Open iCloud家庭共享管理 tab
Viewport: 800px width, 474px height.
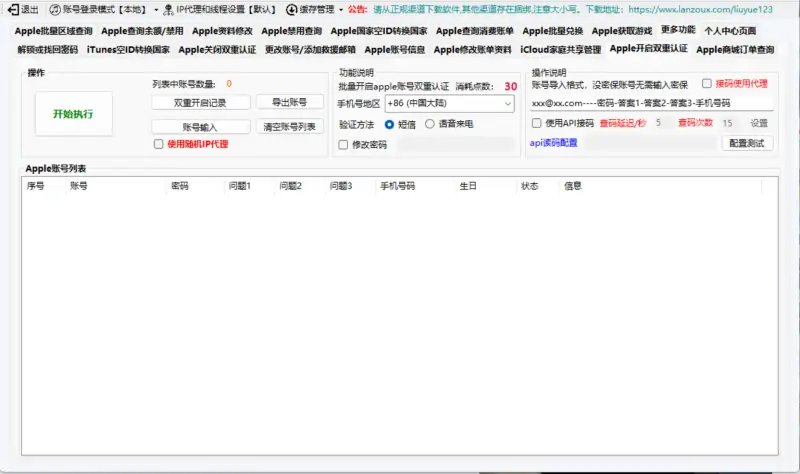(x=561, y=49)
